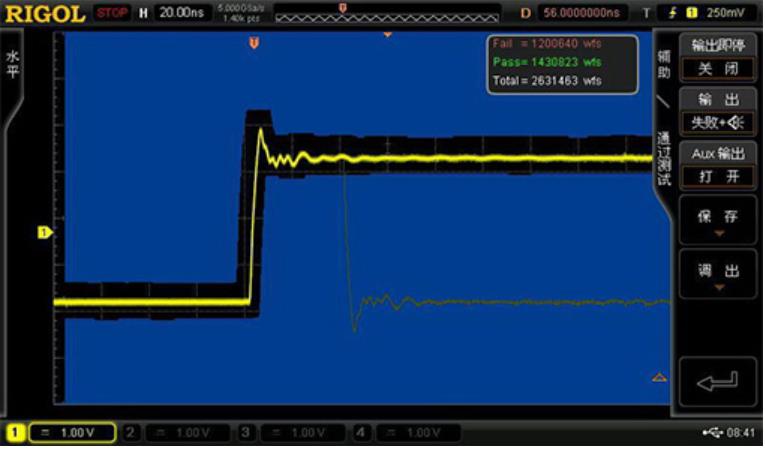
Task: Toggle 输出即停 stop-on-output setting
Action: pyautogui.click(x=718, y=58)
